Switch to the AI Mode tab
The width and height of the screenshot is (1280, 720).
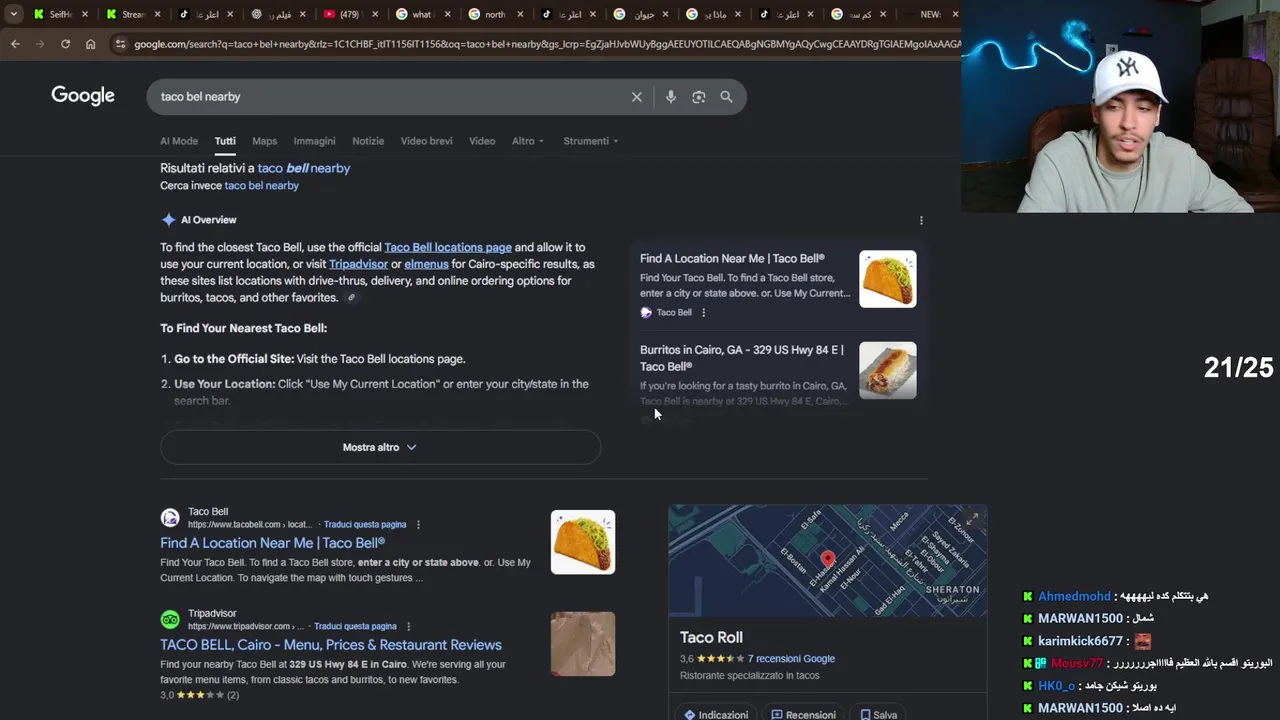click(179, 141)
